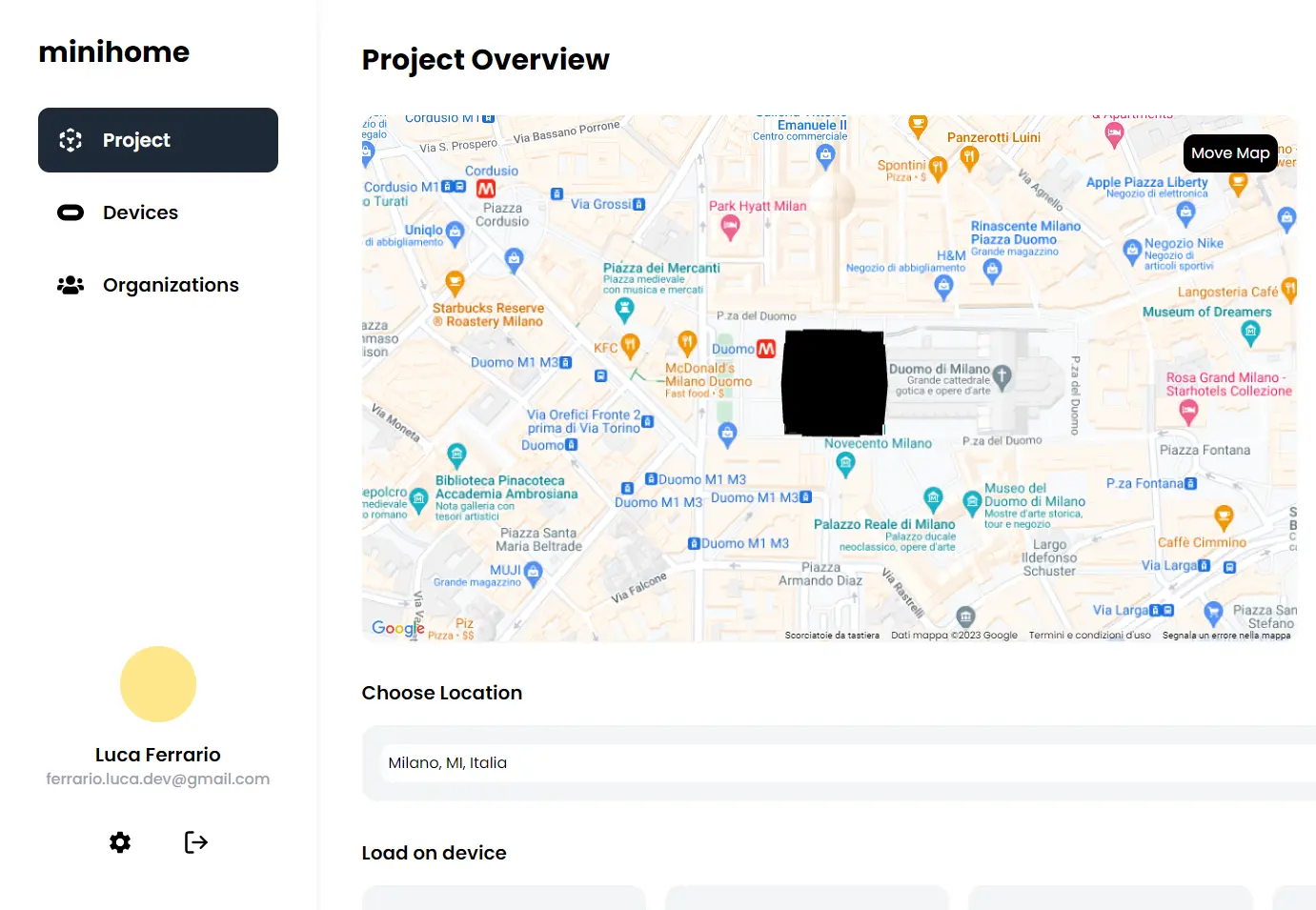Open settings via gear icon
1316x910 pixels.
120,842
